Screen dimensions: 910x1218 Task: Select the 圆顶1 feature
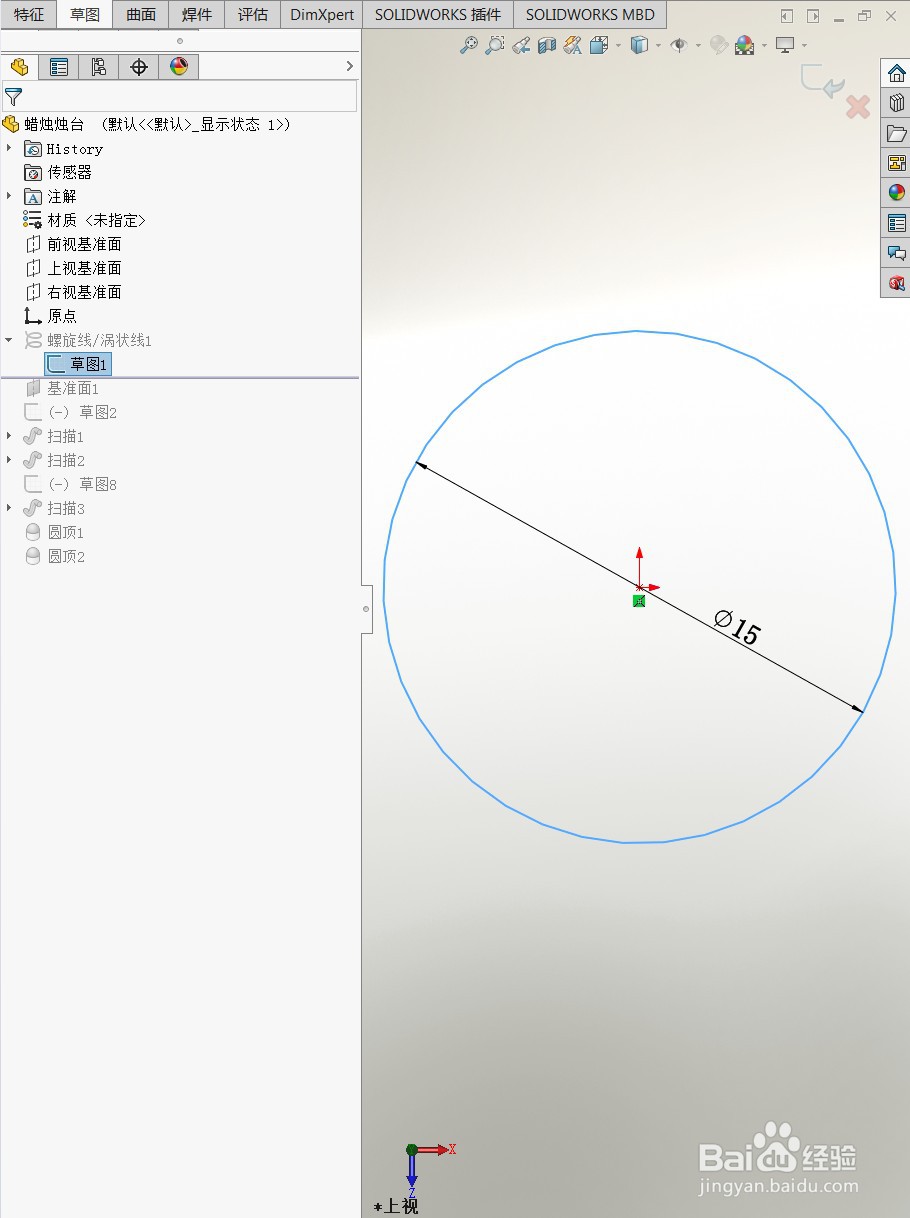55,532
